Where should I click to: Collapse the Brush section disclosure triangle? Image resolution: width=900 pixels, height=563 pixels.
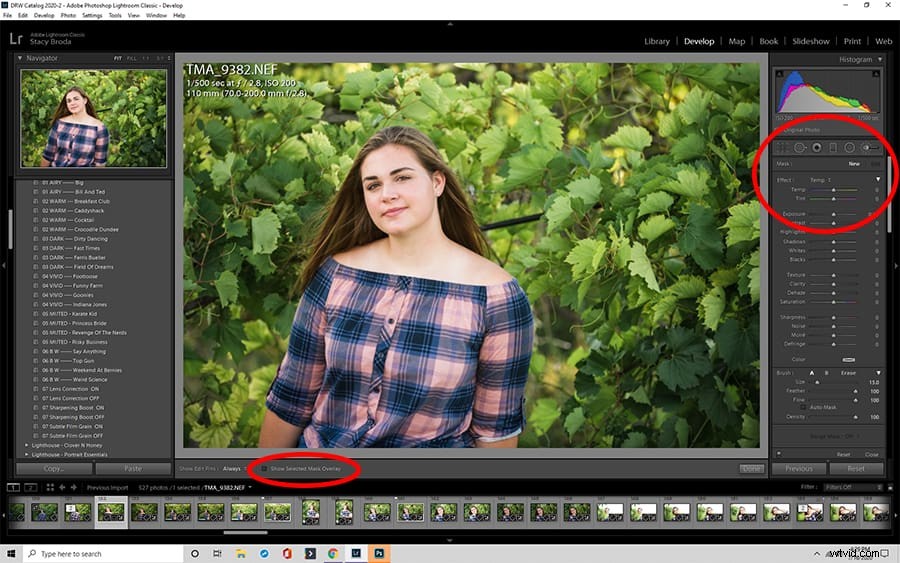tap(878, 373)
